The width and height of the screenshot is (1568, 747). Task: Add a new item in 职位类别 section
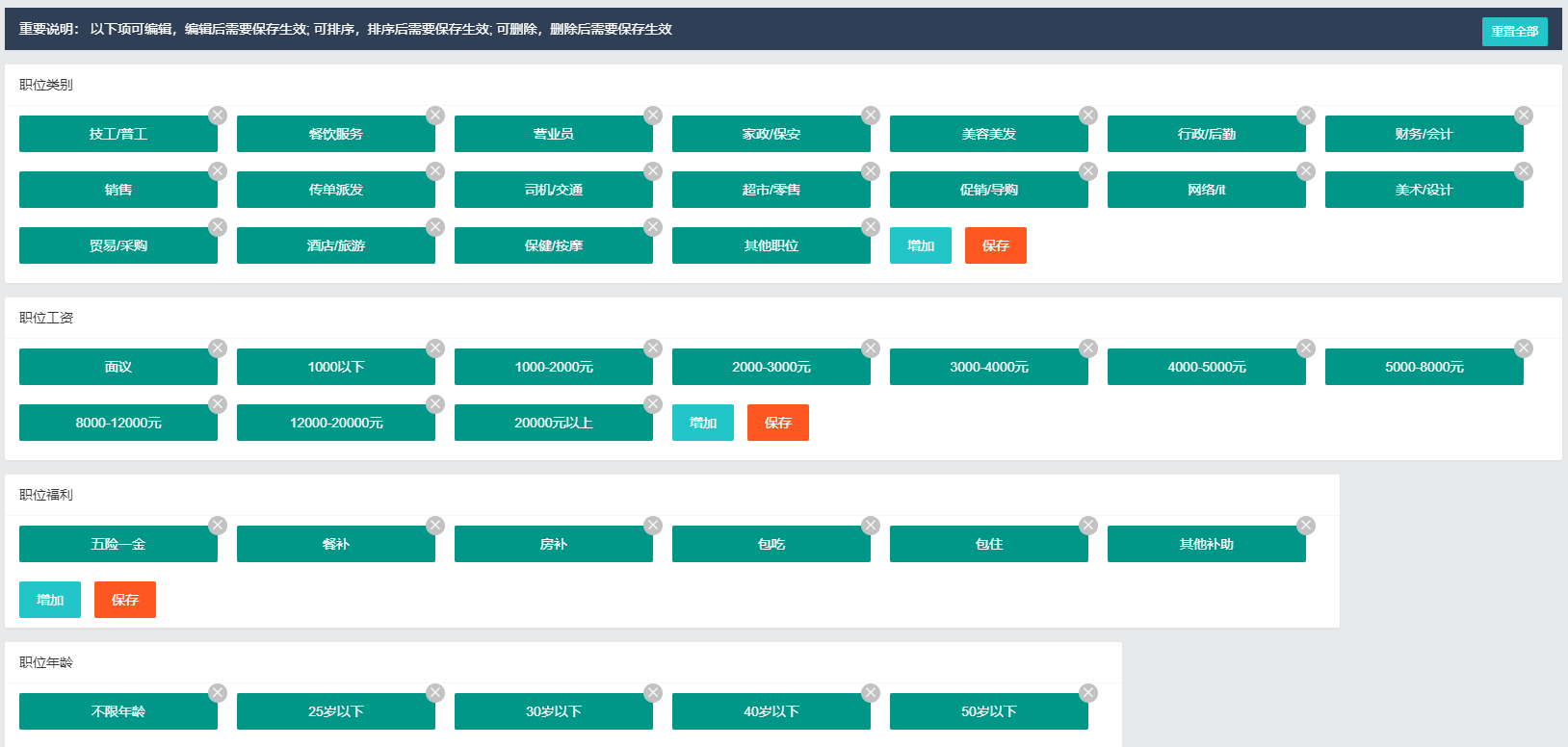click(921, 245)
